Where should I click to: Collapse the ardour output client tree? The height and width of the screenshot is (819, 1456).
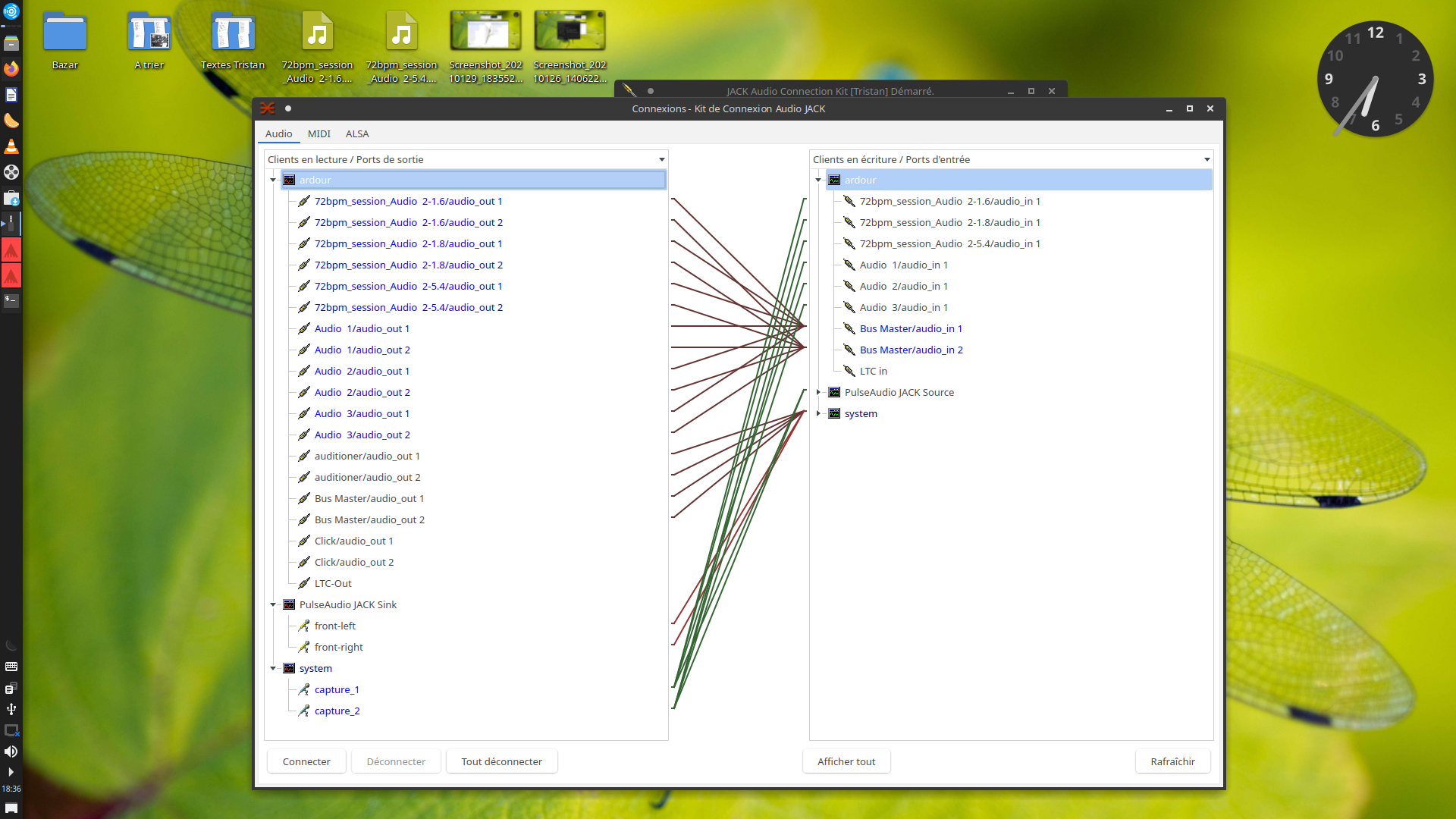pyautogui.click(x=273, y=180)
